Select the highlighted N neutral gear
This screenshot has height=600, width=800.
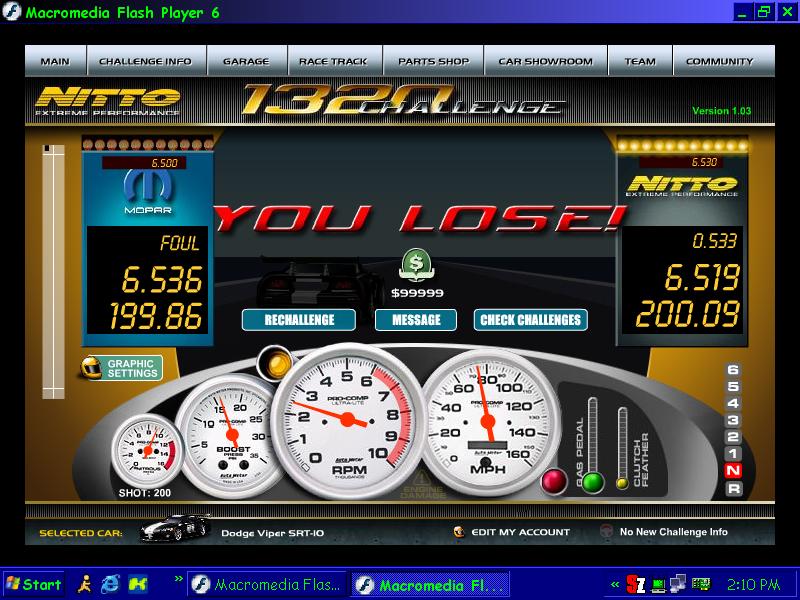click(x=733, y=470)
